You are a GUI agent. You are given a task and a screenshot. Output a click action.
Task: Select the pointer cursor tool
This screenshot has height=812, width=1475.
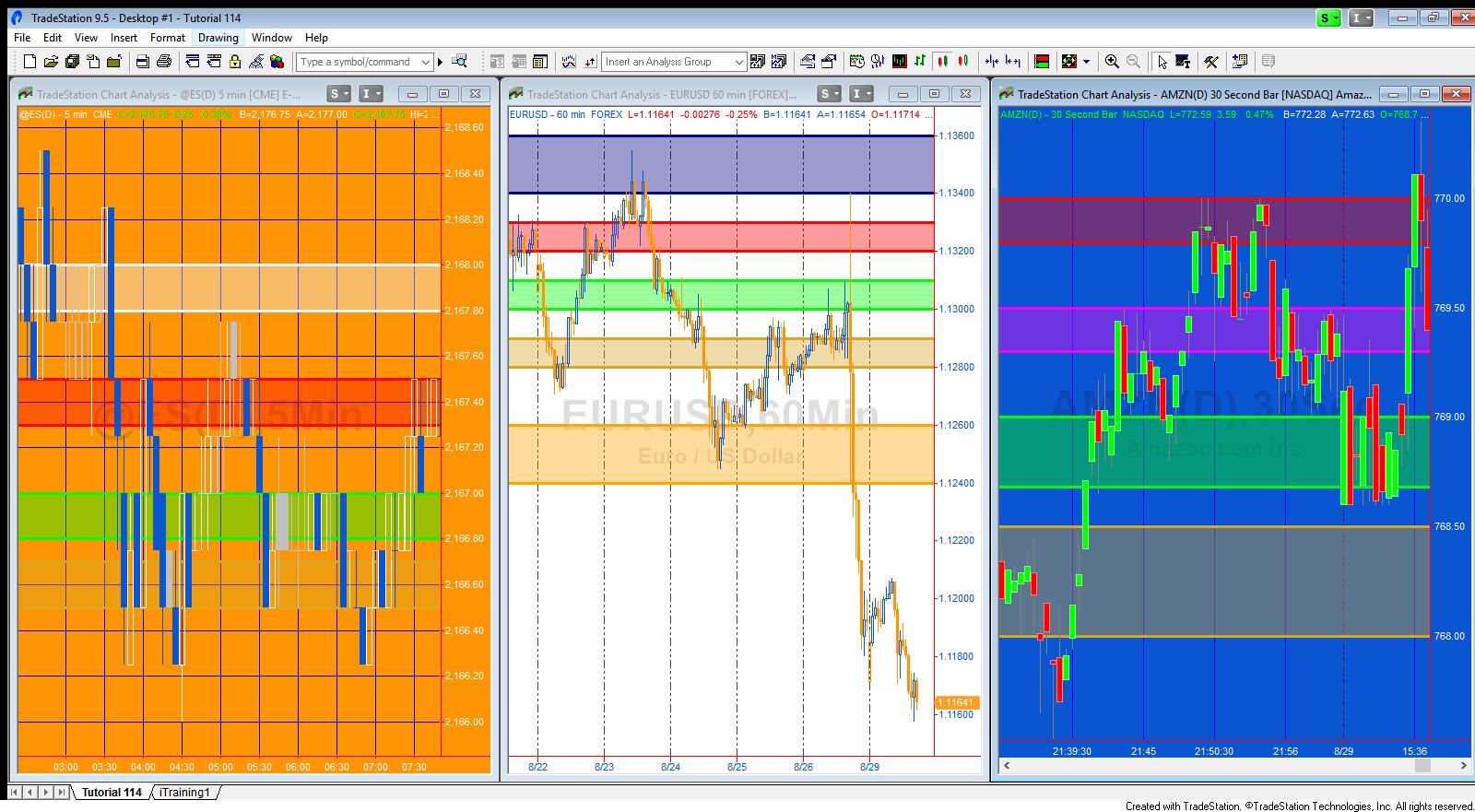(1162, 62)
